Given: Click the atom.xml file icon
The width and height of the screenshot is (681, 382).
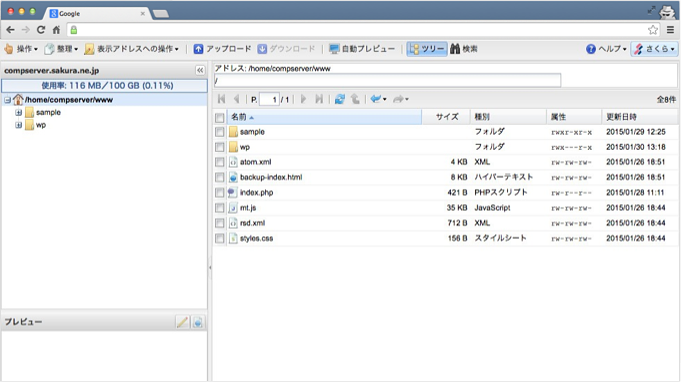Looking at the screenshot, I should pos(233,162).
